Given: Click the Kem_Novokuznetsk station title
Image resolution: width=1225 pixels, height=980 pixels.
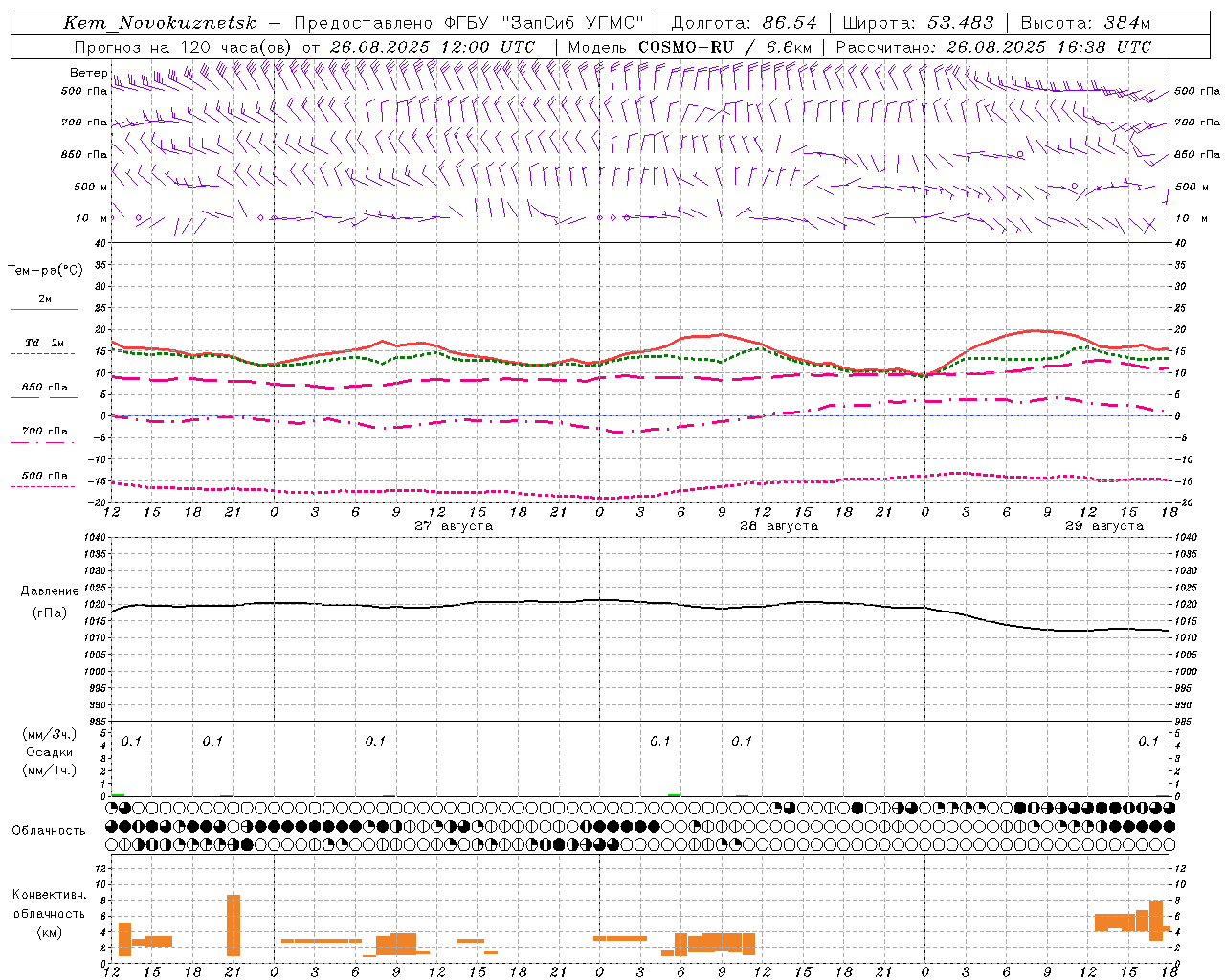Looking at the screenshot, I should (x=161, y=23).
